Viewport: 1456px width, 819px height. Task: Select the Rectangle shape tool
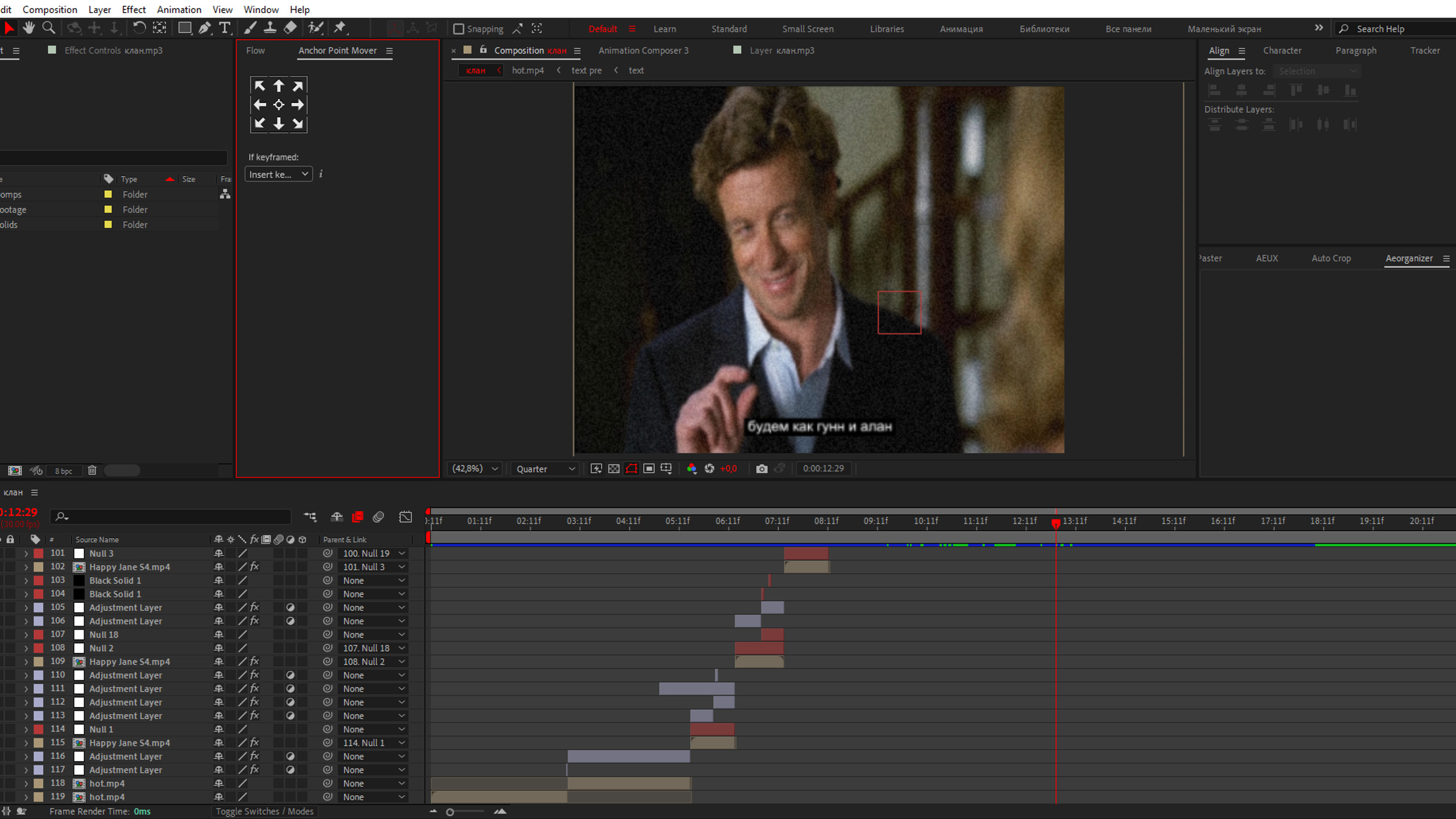pos(184,28)
